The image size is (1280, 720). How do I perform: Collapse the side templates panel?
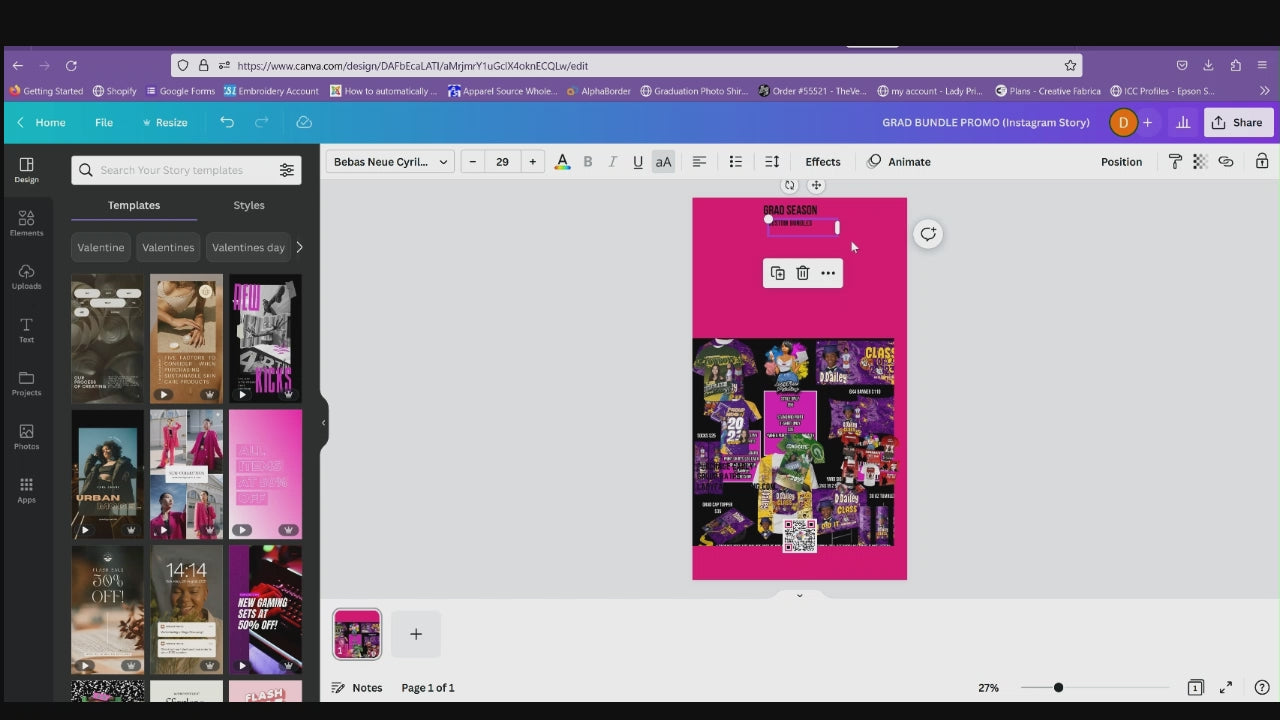323,423
